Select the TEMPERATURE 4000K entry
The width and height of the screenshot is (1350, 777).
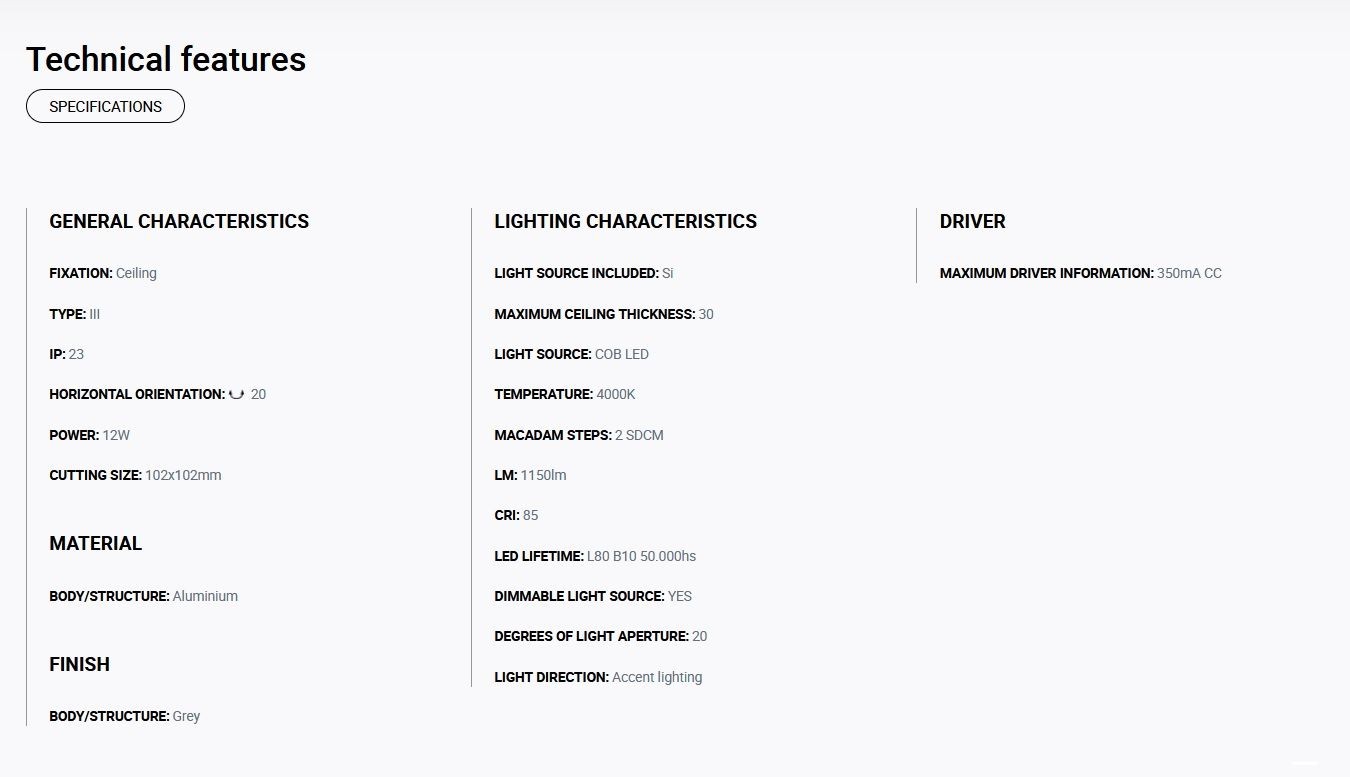coord(564,394)
